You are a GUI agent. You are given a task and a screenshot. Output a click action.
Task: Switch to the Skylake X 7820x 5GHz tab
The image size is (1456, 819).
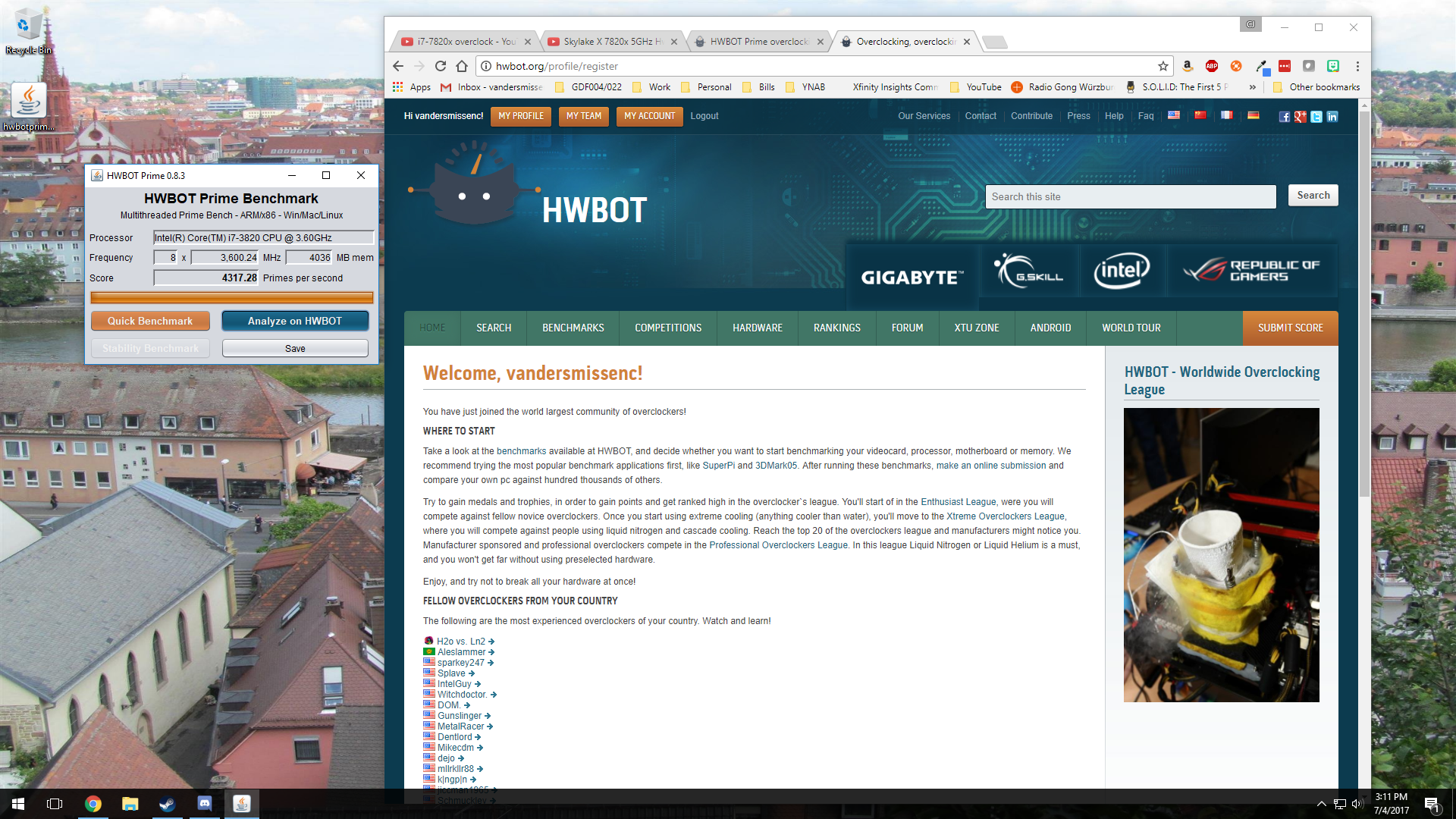[613, 42]
